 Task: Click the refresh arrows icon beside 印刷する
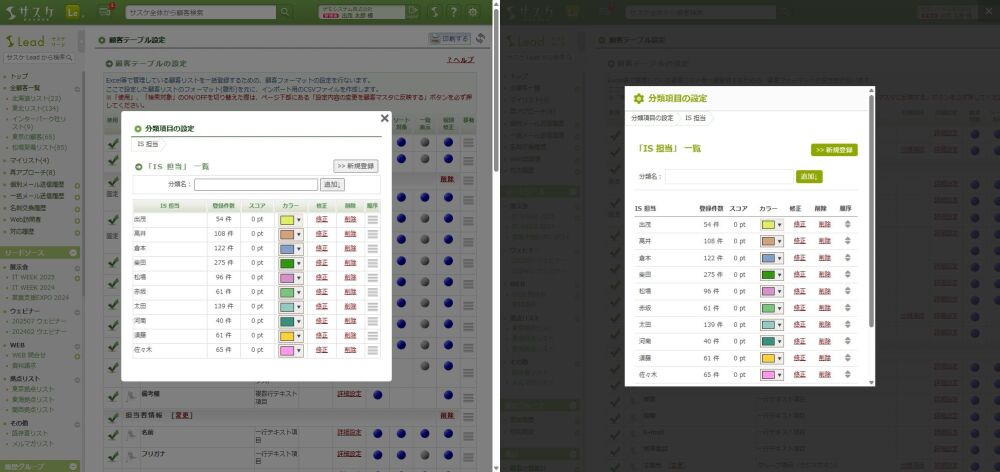(481, 39)
